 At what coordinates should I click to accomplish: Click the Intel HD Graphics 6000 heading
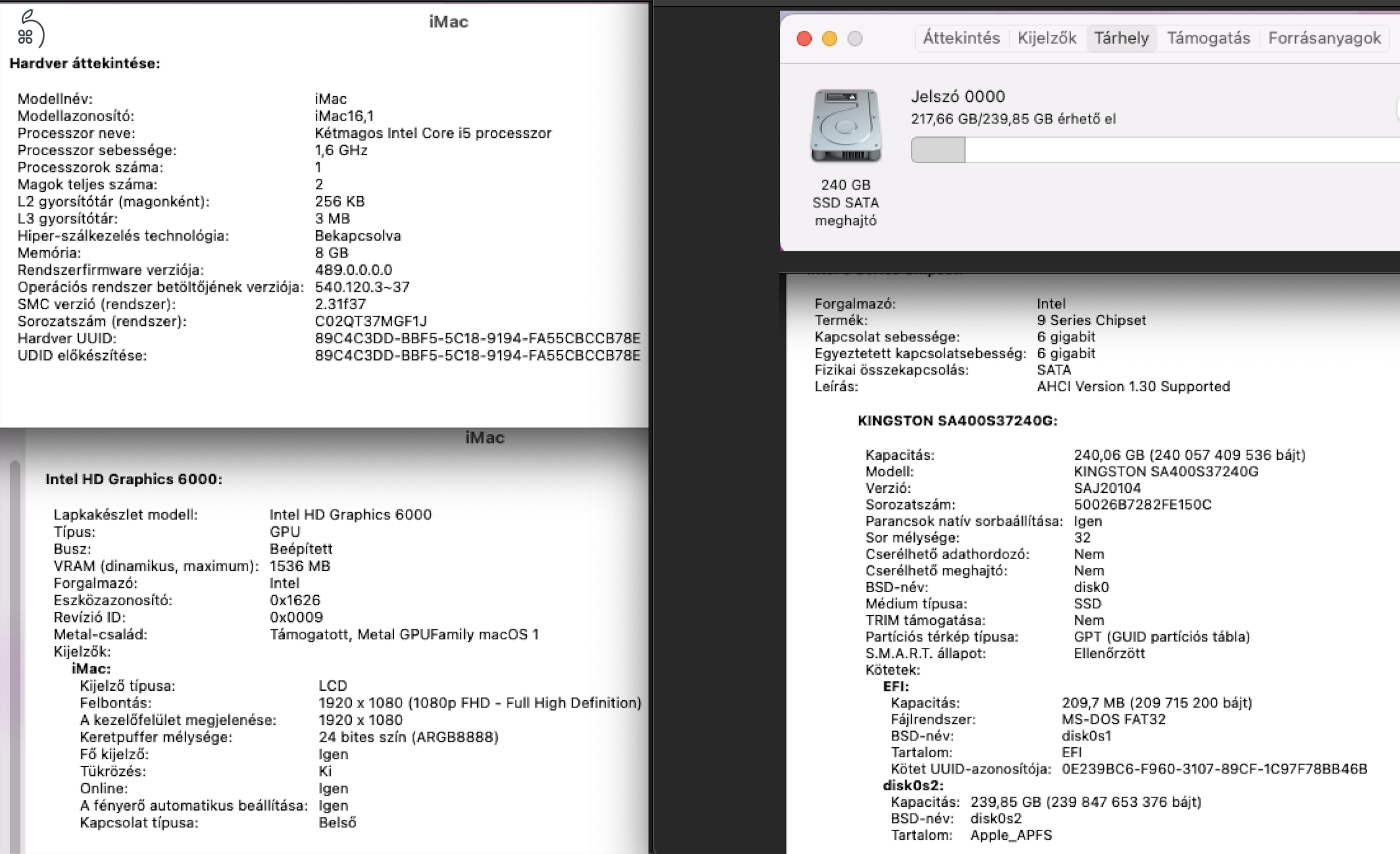click(134, 479)
